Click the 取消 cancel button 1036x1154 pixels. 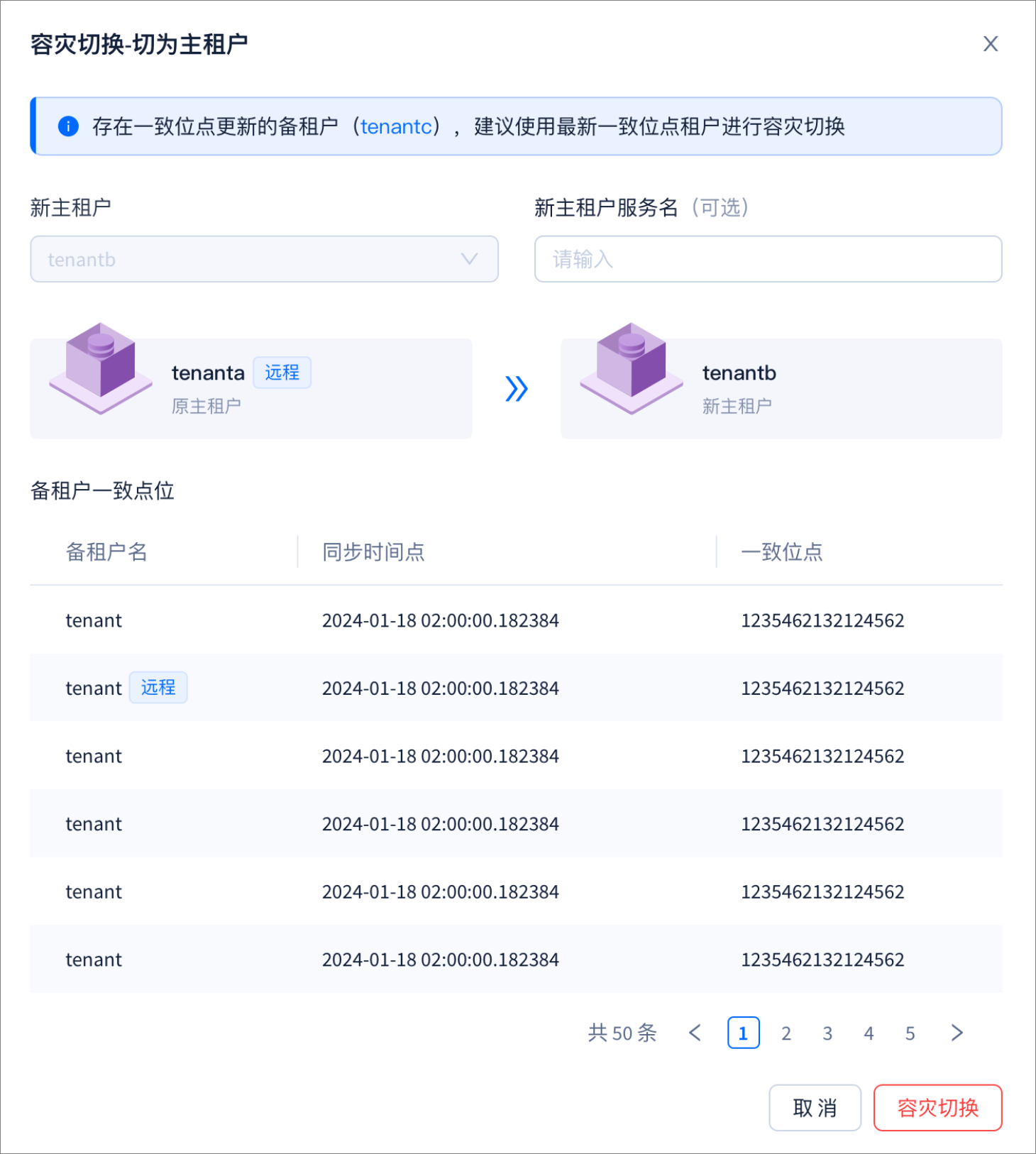coord(815,1107)
